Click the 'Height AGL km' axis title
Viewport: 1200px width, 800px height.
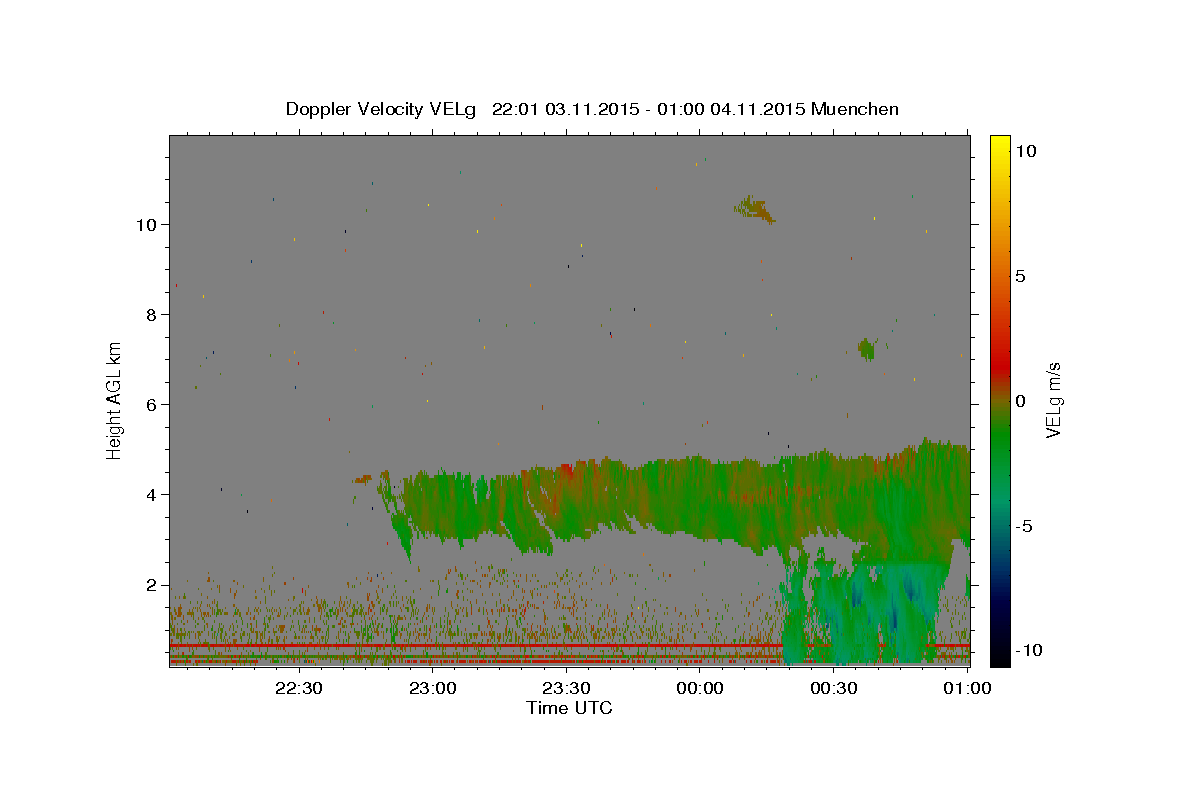tap(115, 399)
